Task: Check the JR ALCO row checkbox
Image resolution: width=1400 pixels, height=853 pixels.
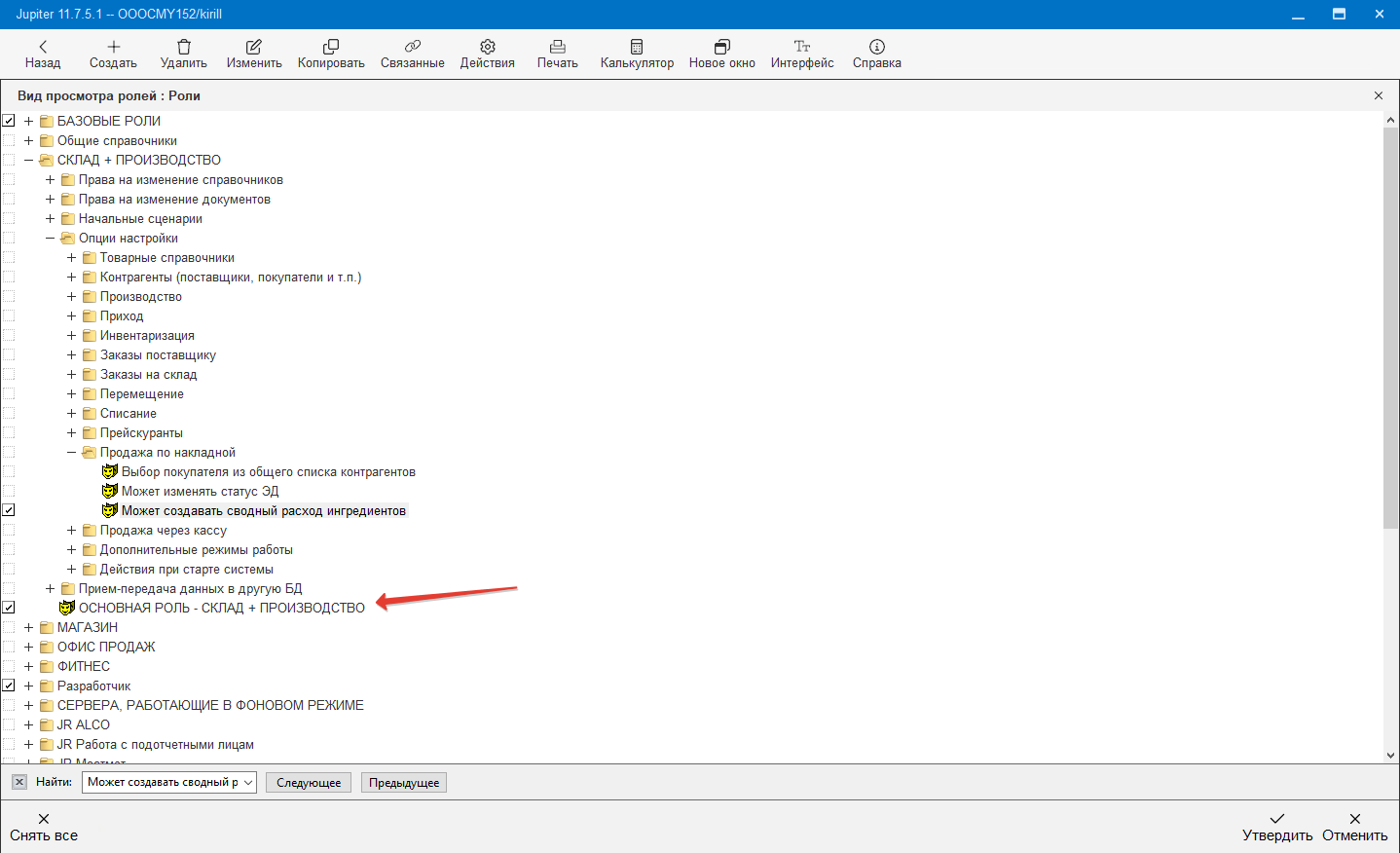Action: (9, 724)
